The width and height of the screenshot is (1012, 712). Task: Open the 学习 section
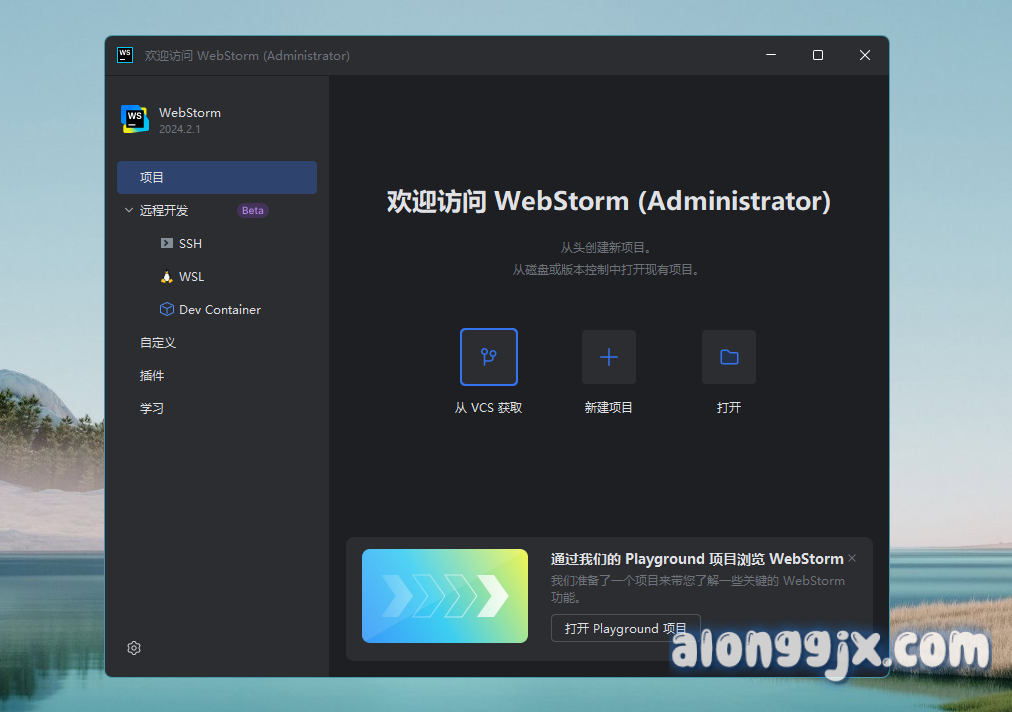[152, 408]
